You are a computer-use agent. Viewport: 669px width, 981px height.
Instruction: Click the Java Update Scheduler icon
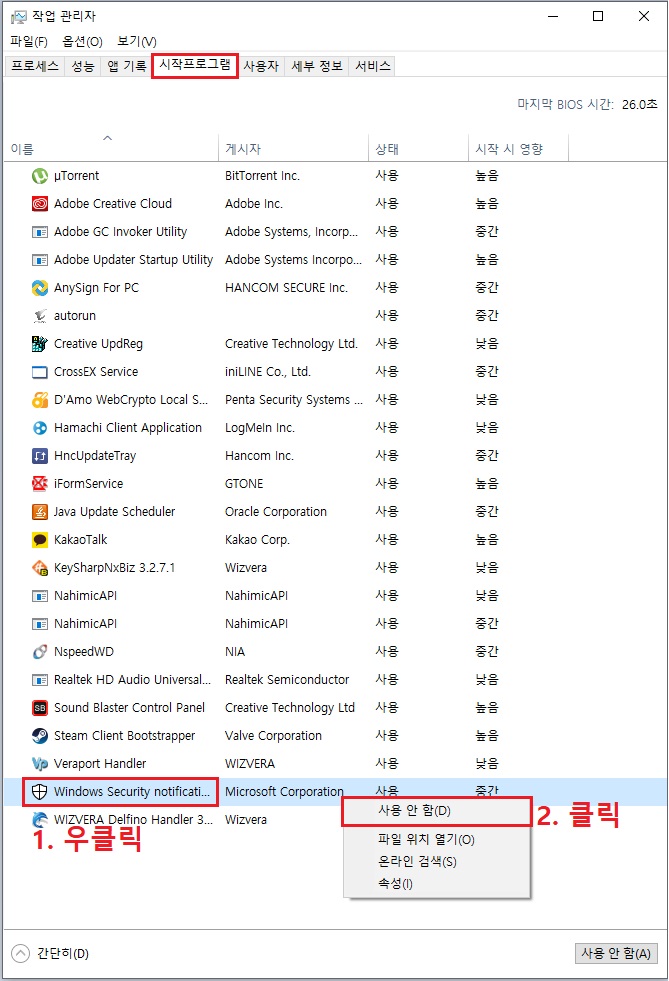pyautogui.click(x=39, y=512)
